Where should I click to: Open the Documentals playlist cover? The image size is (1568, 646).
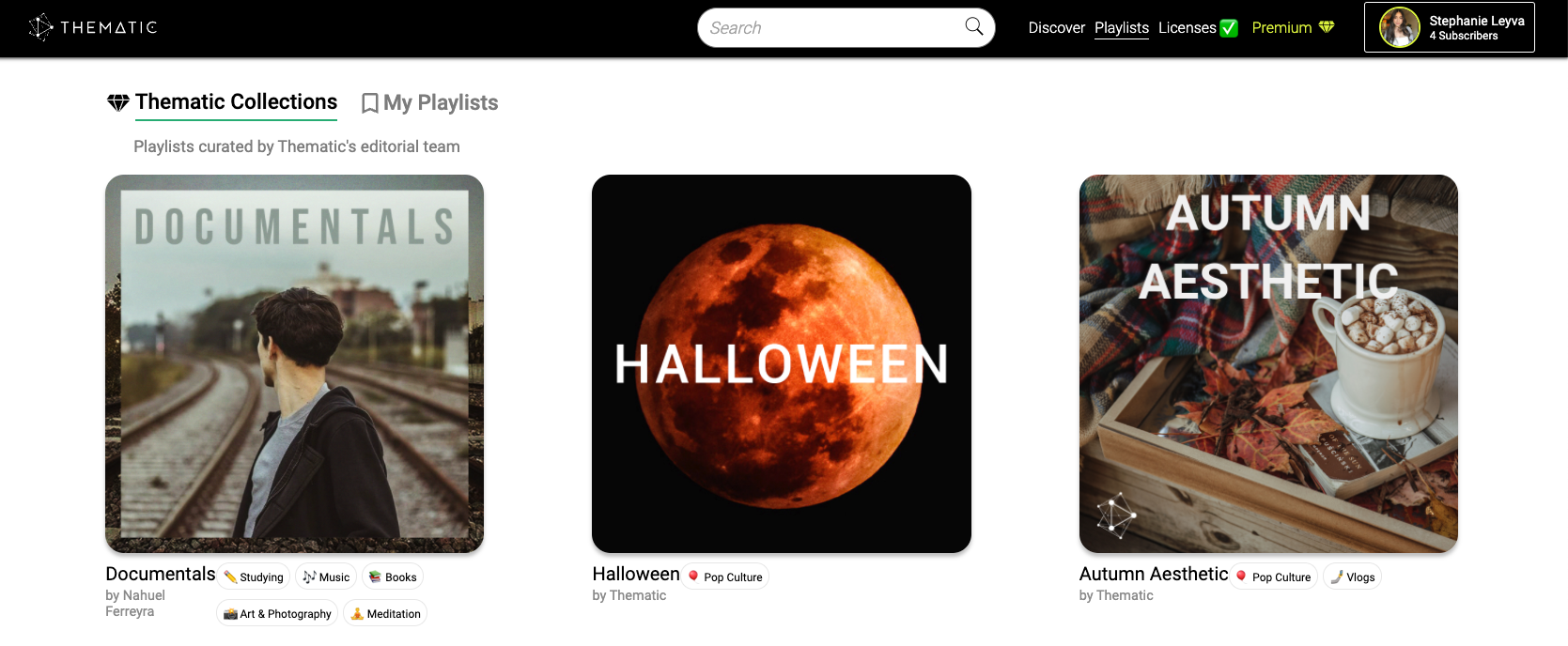click(294, 363)
